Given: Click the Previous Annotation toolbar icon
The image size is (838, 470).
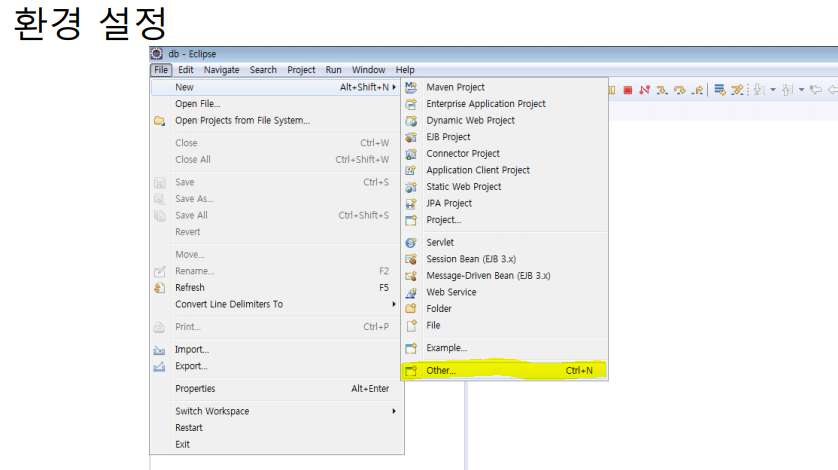Looking at the screenshot, I should coord(788,90).
